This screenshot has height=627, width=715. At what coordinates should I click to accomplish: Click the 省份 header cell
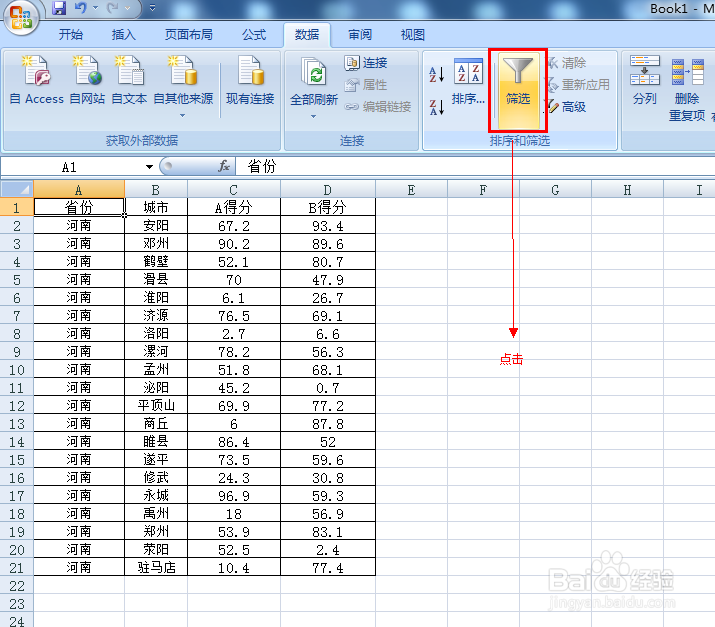(x=78, y=207)
